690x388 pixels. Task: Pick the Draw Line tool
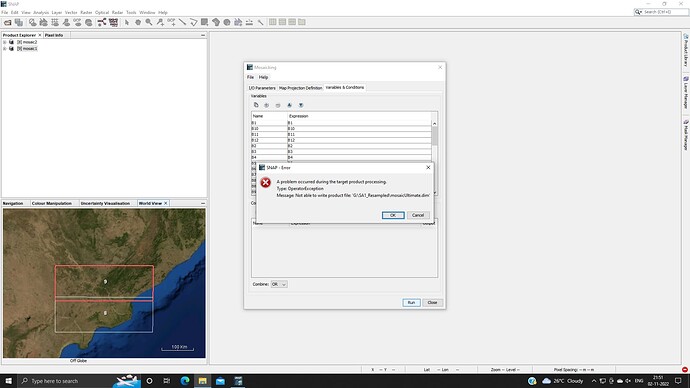click(x=182, y=22)
